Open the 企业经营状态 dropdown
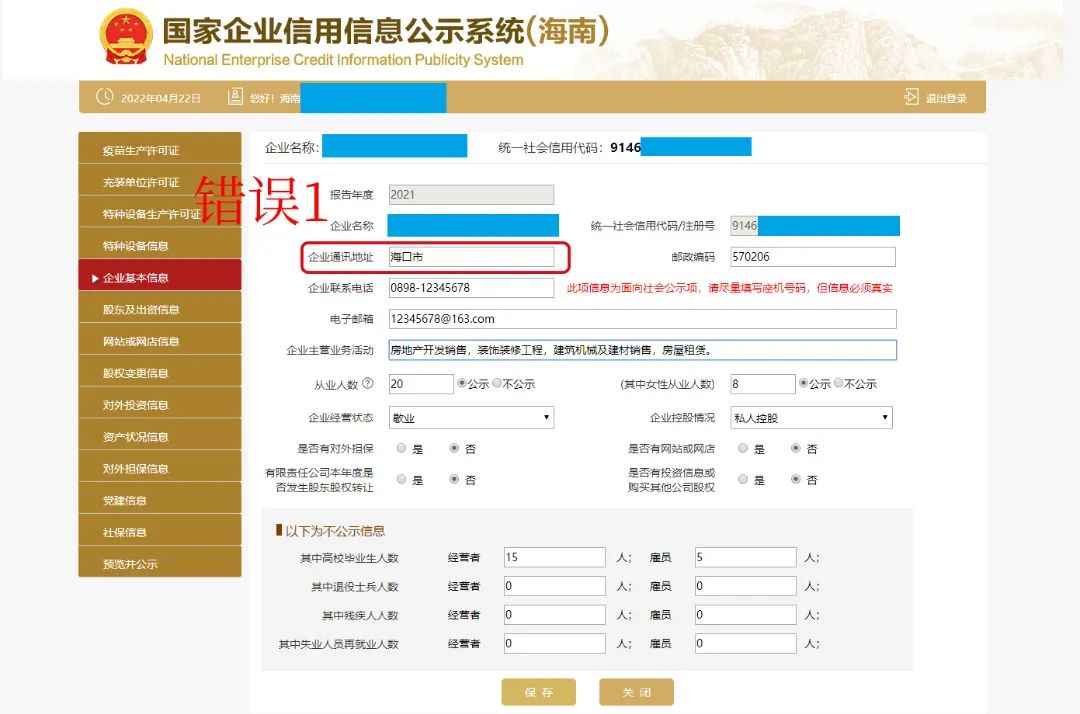This screenshot has width=1080, height=714. 470,417
